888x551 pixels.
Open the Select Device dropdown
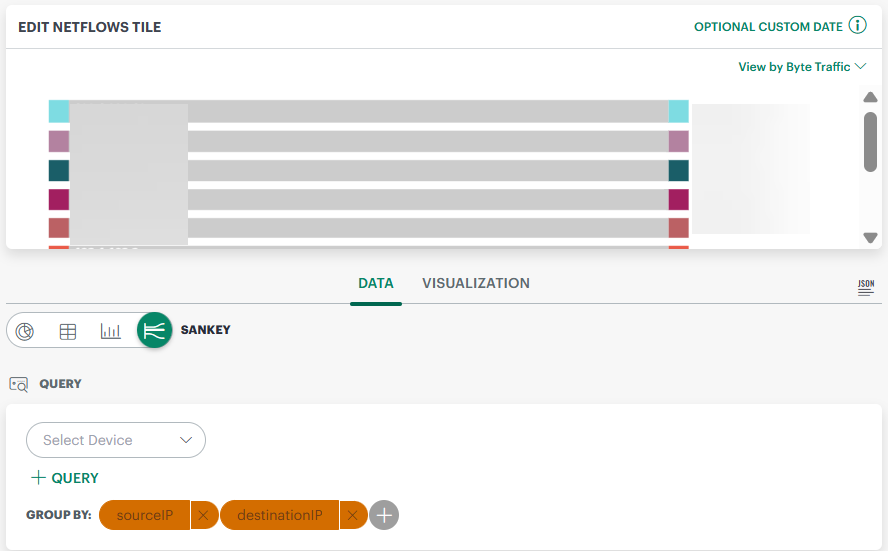pos(116,440)
